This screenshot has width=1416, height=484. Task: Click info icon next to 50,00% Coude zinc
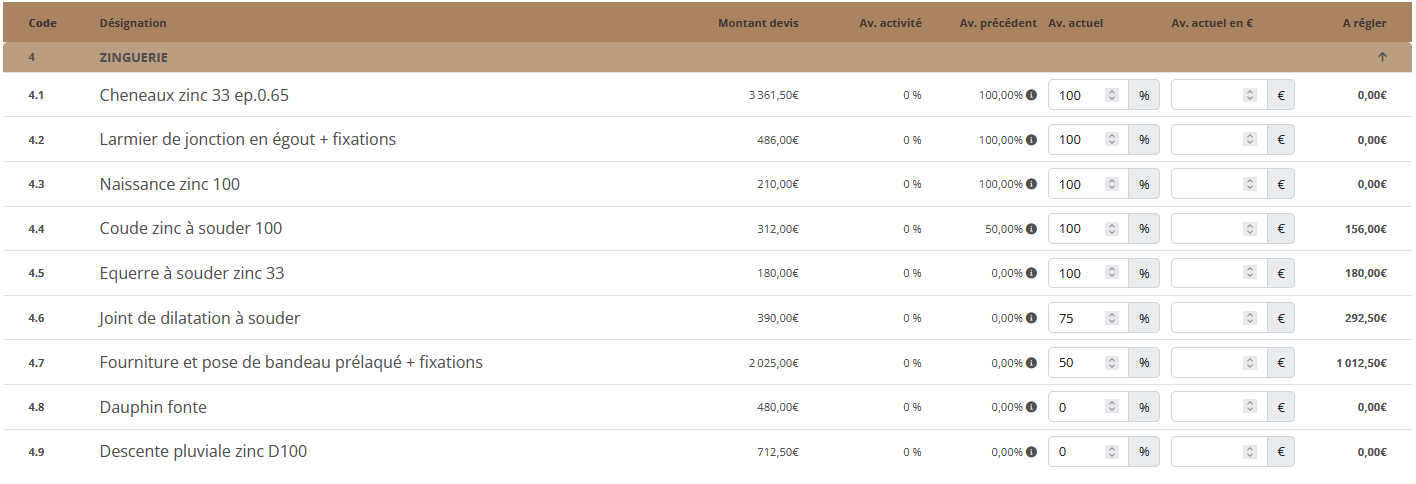[1031, 229]
